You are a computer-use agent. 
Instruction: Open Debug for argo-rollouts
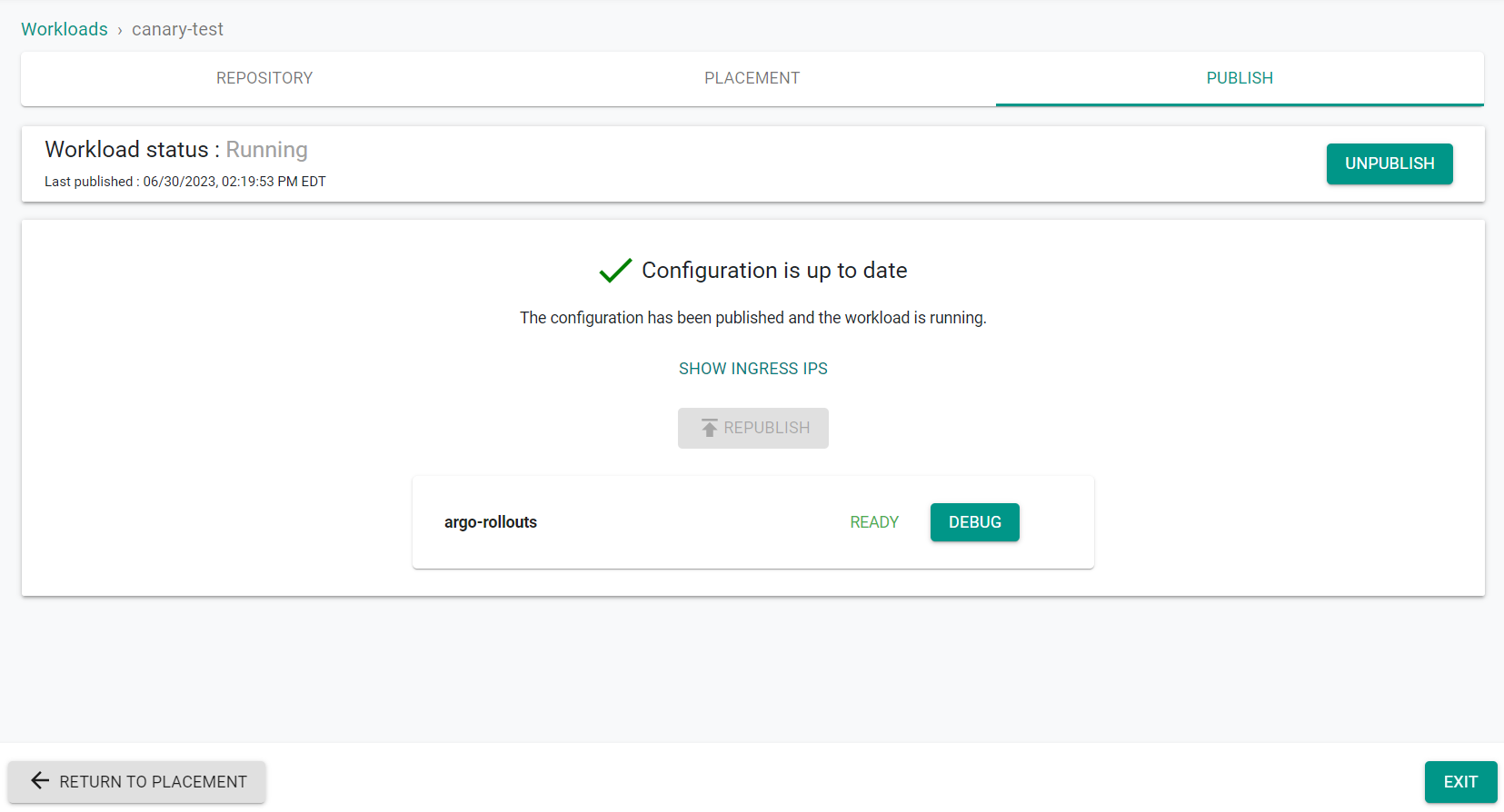click(974, 522)
